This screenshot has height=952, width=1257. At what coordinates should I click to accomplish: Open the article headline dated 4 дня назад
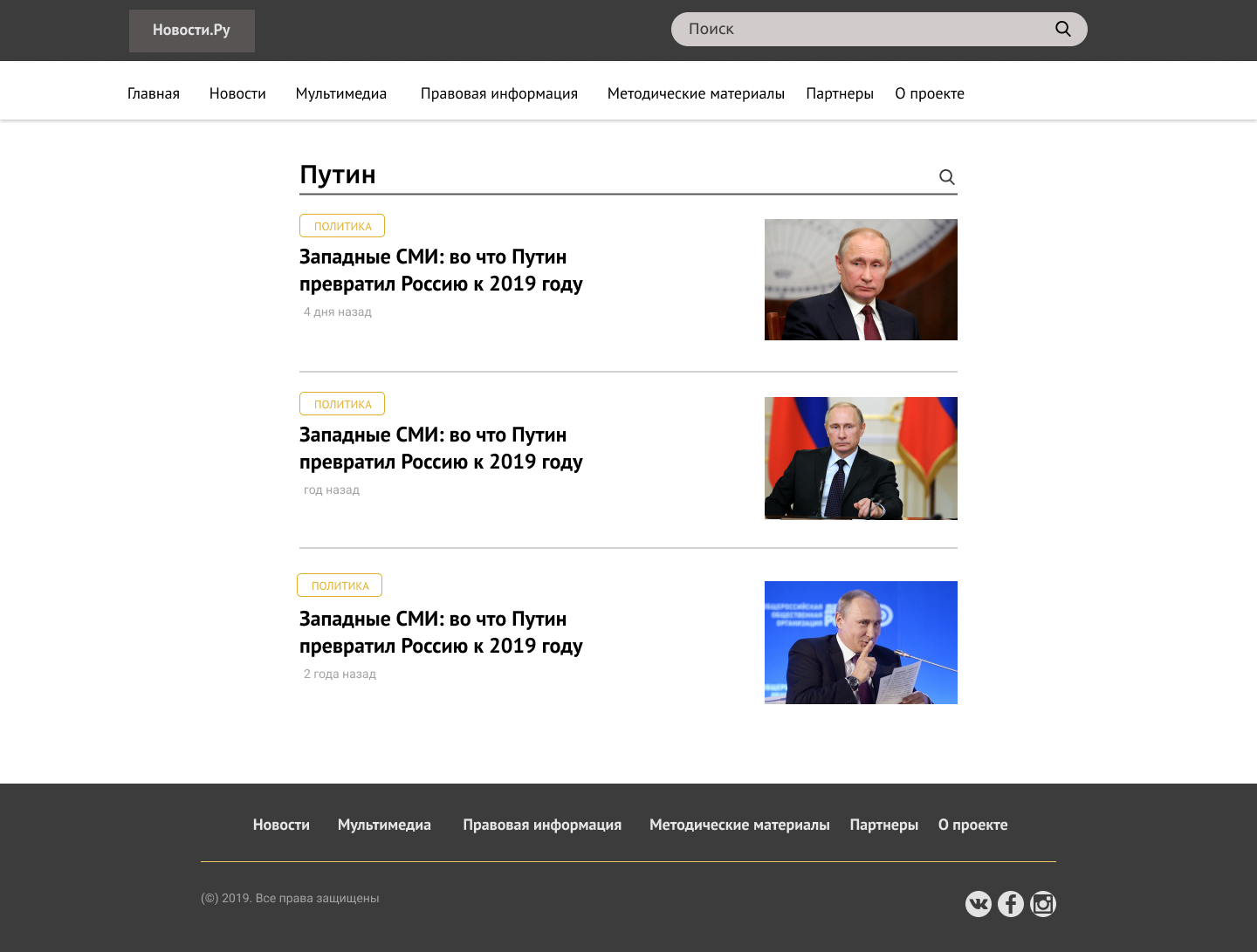[441, 271]
